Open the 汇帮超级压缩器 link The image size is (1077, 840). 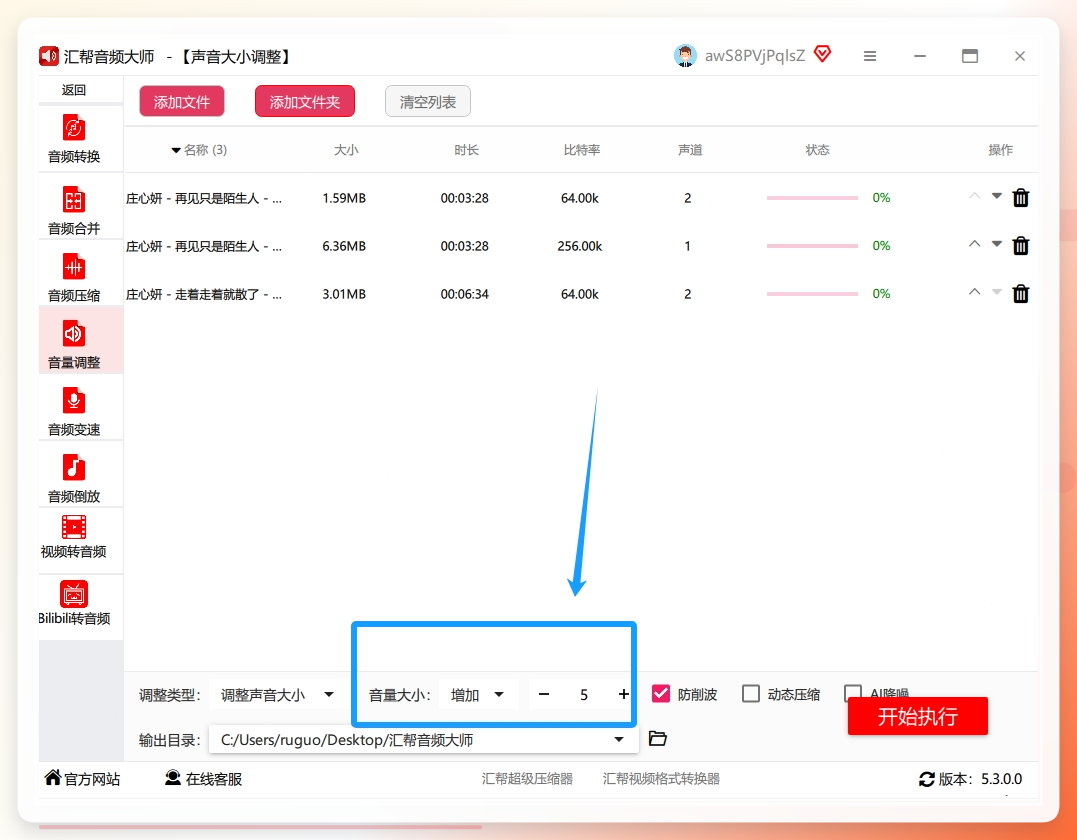(528, 779)
